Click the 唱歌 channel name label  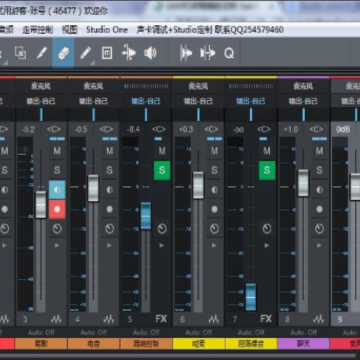coord(41,344)
